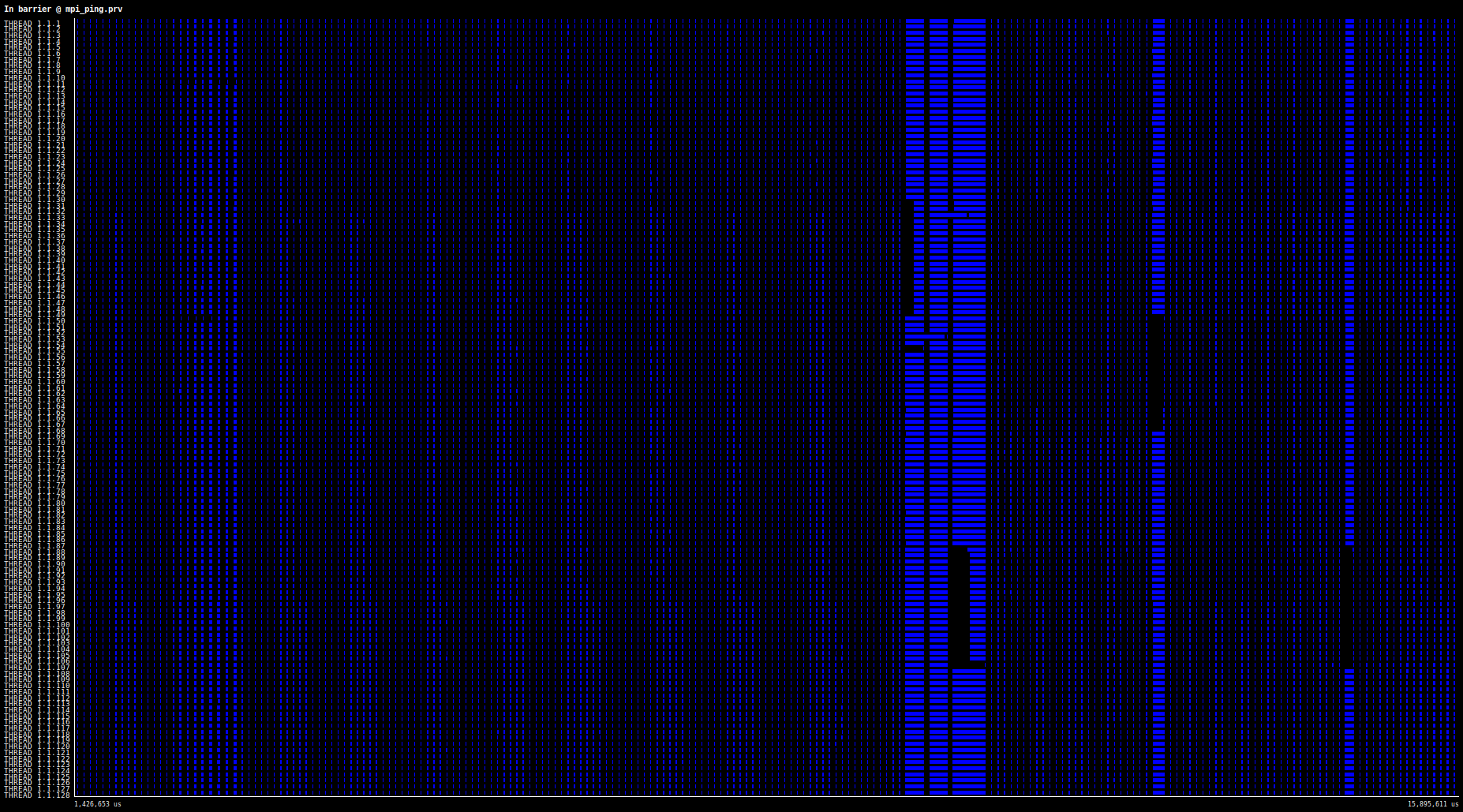This screenshot has height=812, width=1463.
Task: Click the vertical axis line beside thread labels
Action: coord(74,407)
